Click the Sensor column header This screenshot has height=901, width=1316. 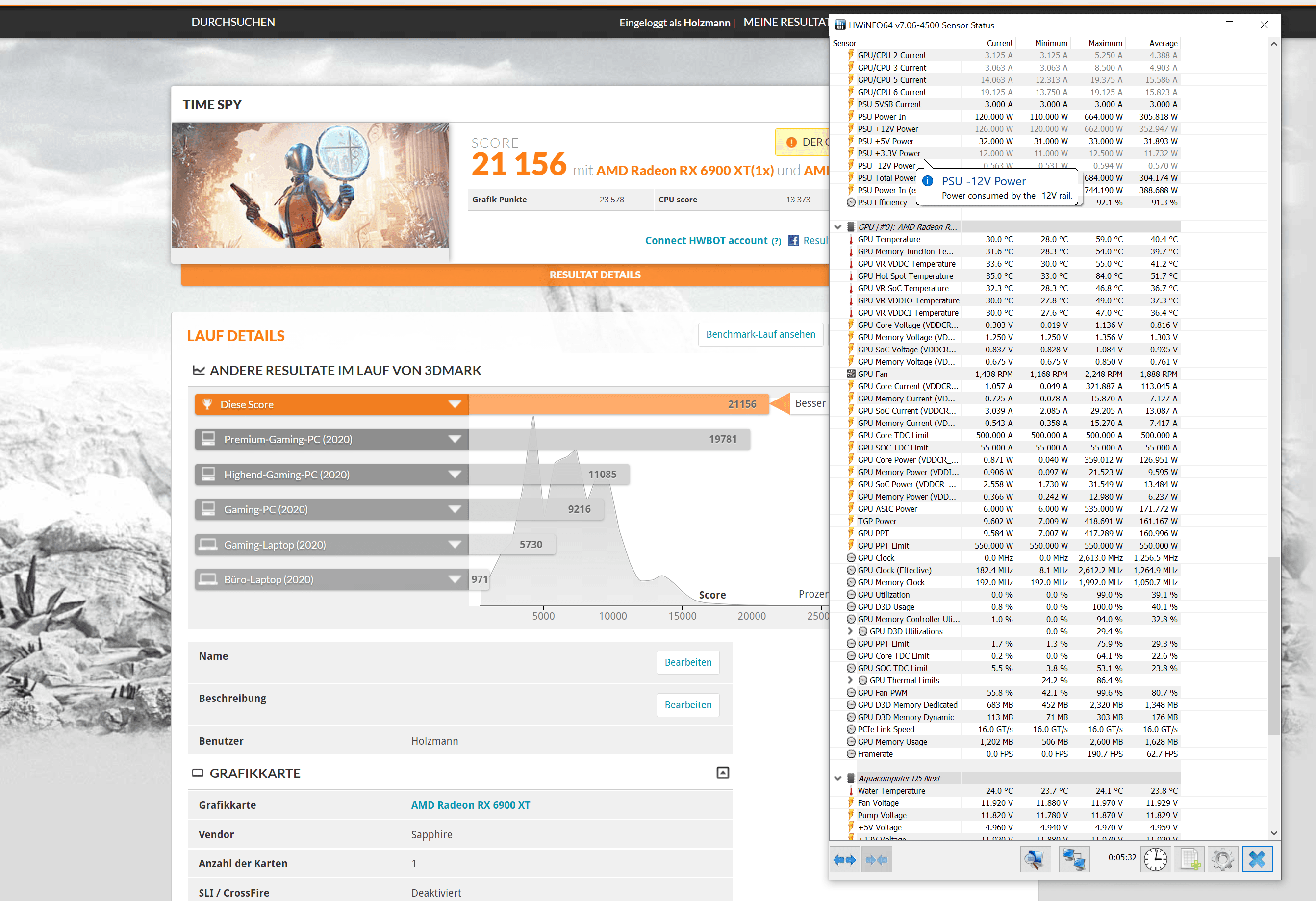point(895,43)
